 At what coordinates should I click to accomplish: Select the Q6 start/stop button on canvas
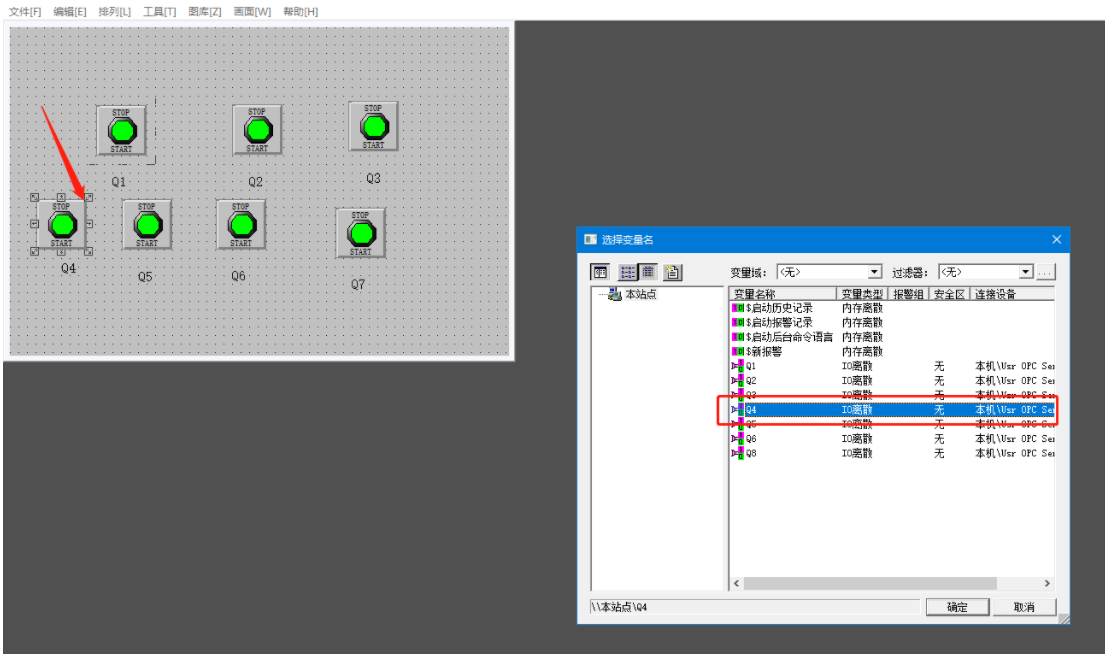tap(241, 225)
